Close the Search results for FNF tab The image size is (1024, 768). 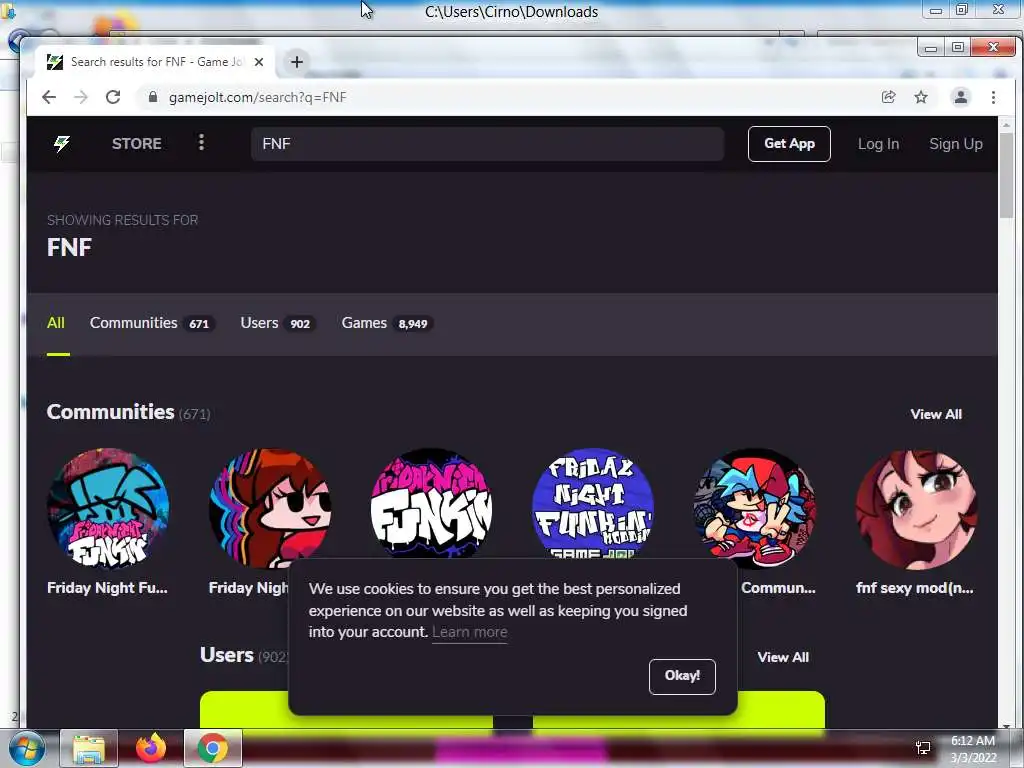(259, 62)
